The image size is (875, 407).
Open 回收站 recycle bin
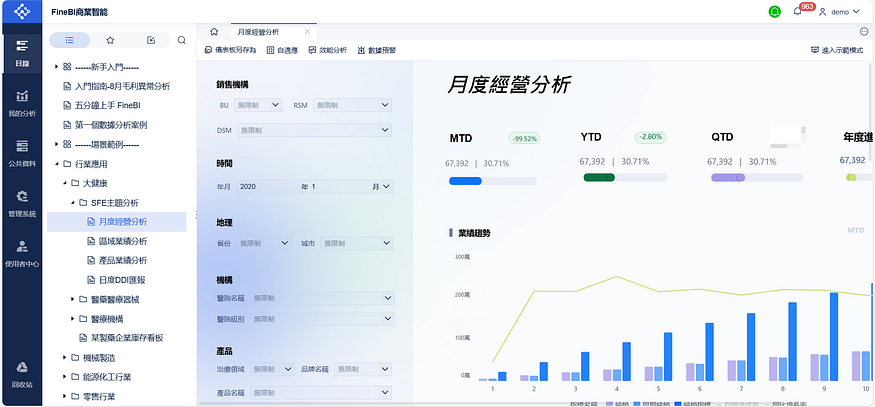22,375
